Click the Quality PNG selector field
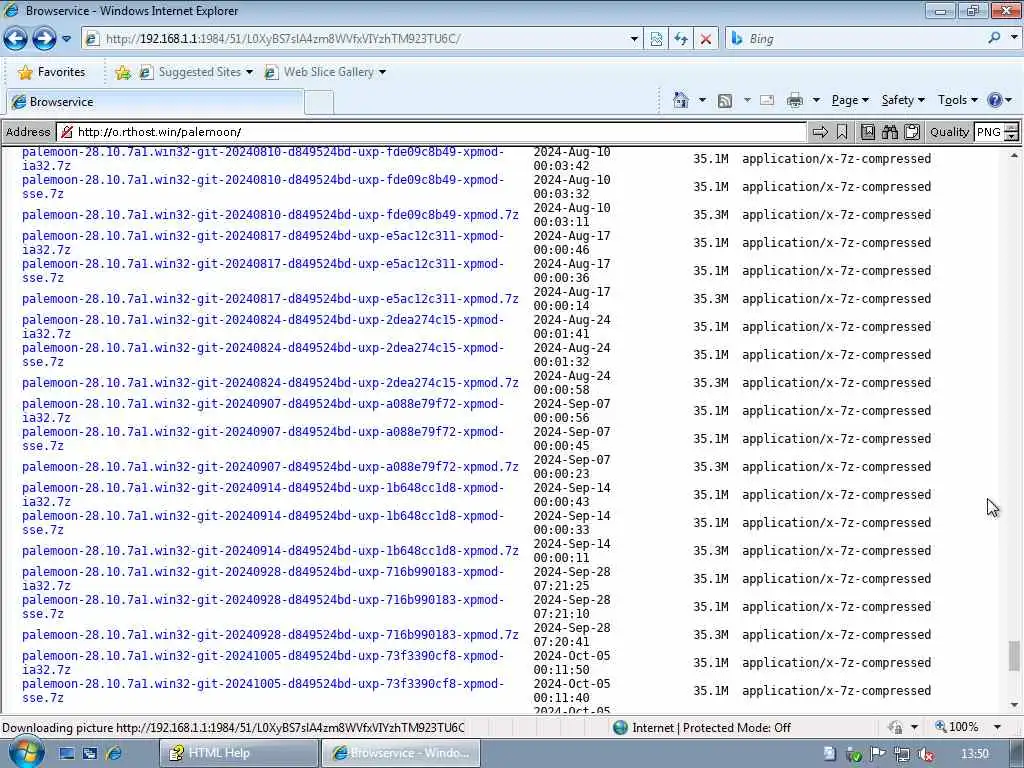This screenshot has height=768, width=1024. click(989, 132)
